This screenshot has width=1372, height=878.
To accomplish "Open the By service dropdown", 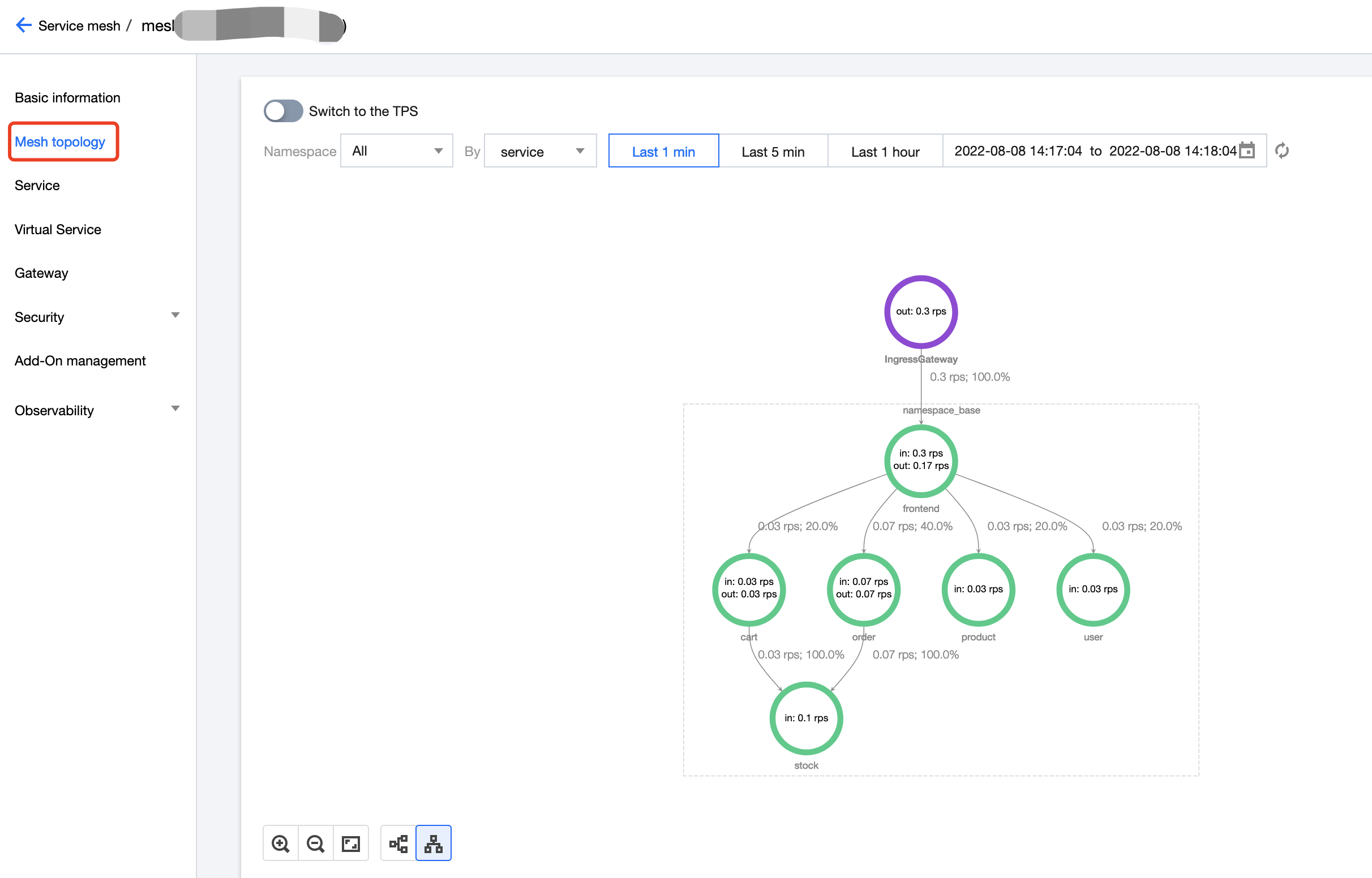I will [x=540, y=151].
